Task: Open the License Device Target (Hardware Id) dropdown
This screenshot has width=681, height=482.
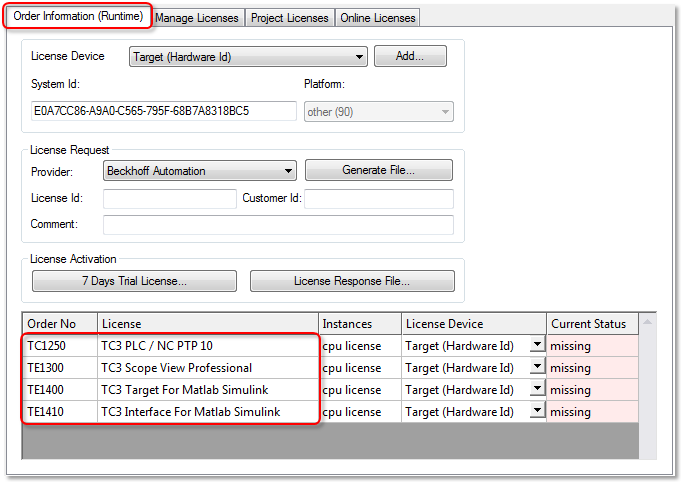Action: tap(248, 56)
